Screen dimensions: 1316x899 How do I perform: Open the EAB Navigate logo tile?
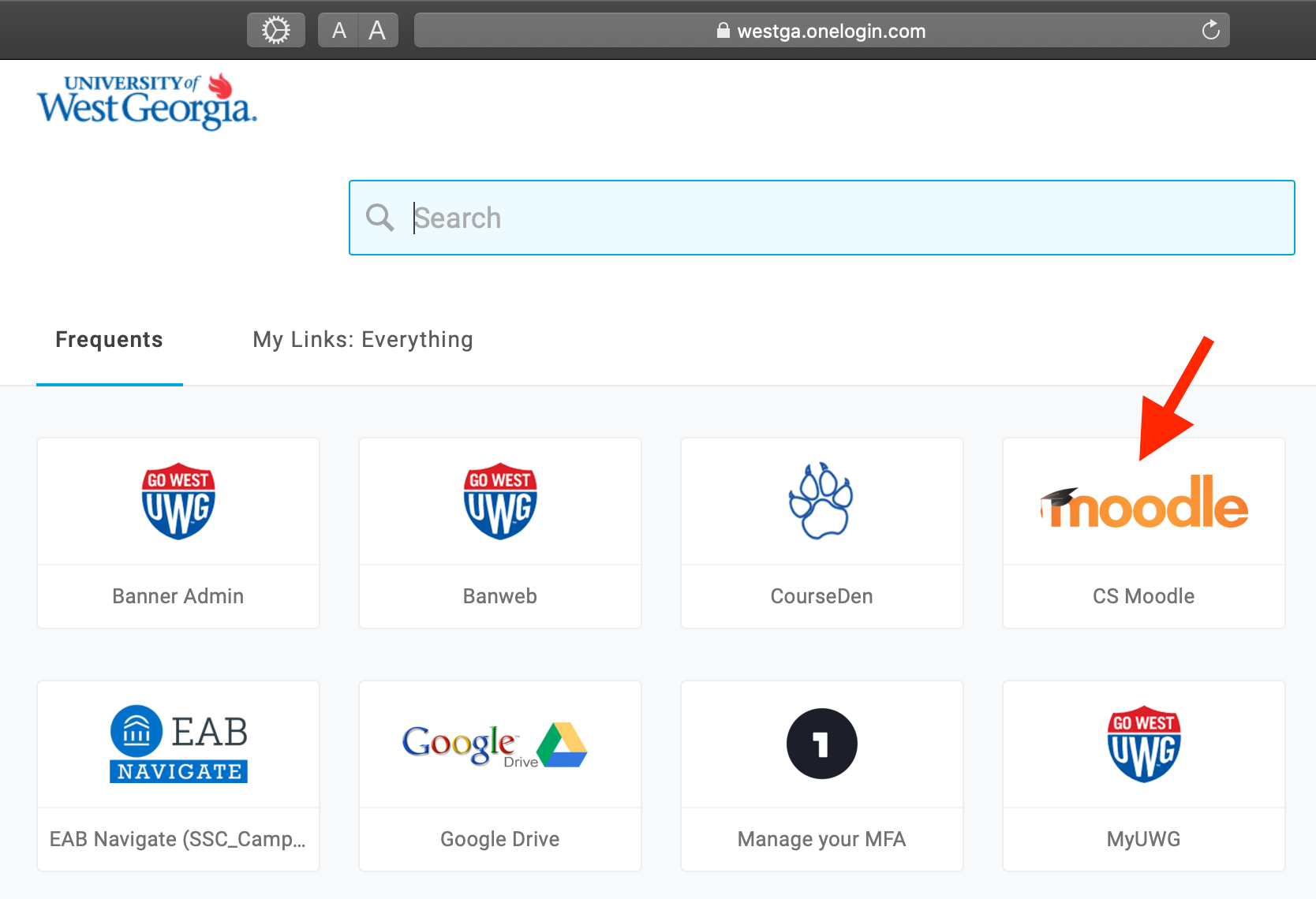pyautogui.click(x=178, y=744)
